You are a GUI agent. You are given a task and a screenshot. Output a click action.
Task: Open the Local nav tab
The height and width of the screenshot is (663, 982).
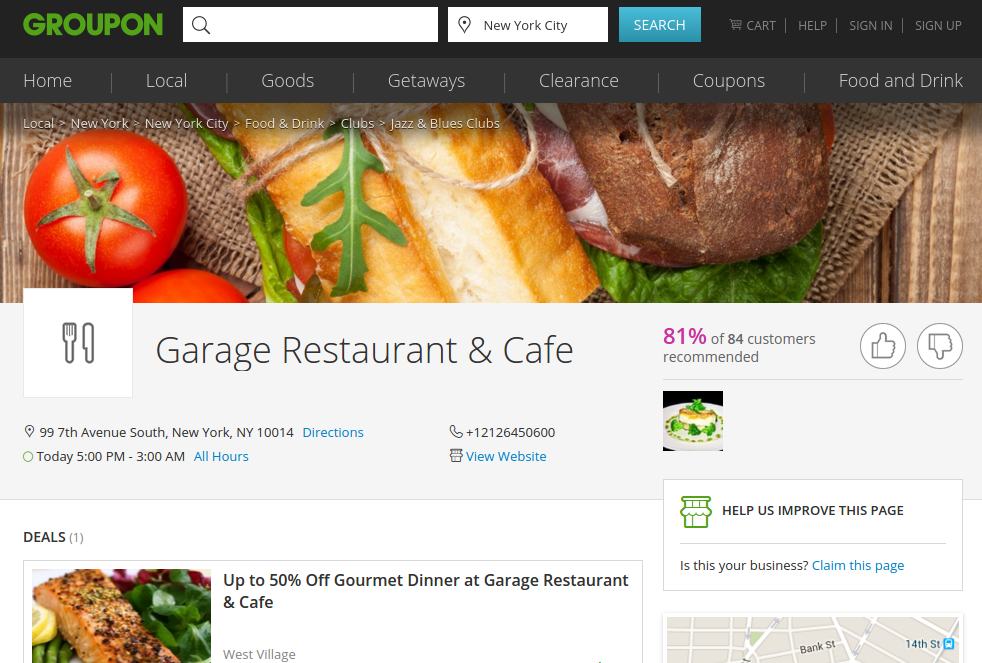[x=167, y=81]
